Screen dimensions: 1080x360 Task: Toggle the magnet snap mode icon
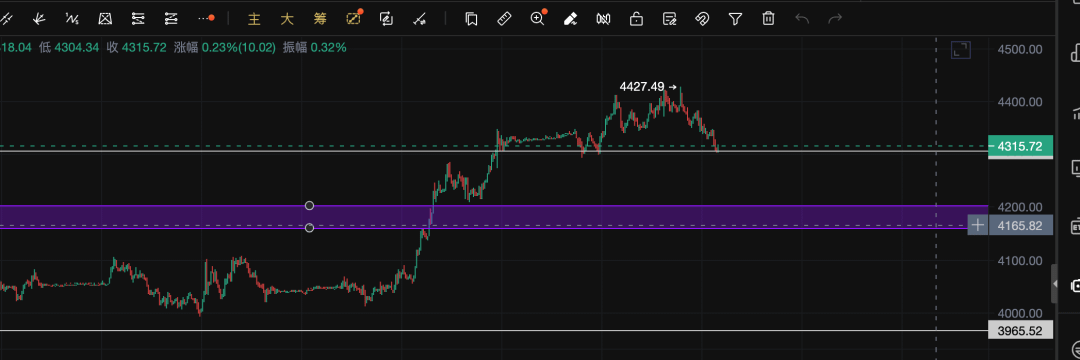(702, 19)
